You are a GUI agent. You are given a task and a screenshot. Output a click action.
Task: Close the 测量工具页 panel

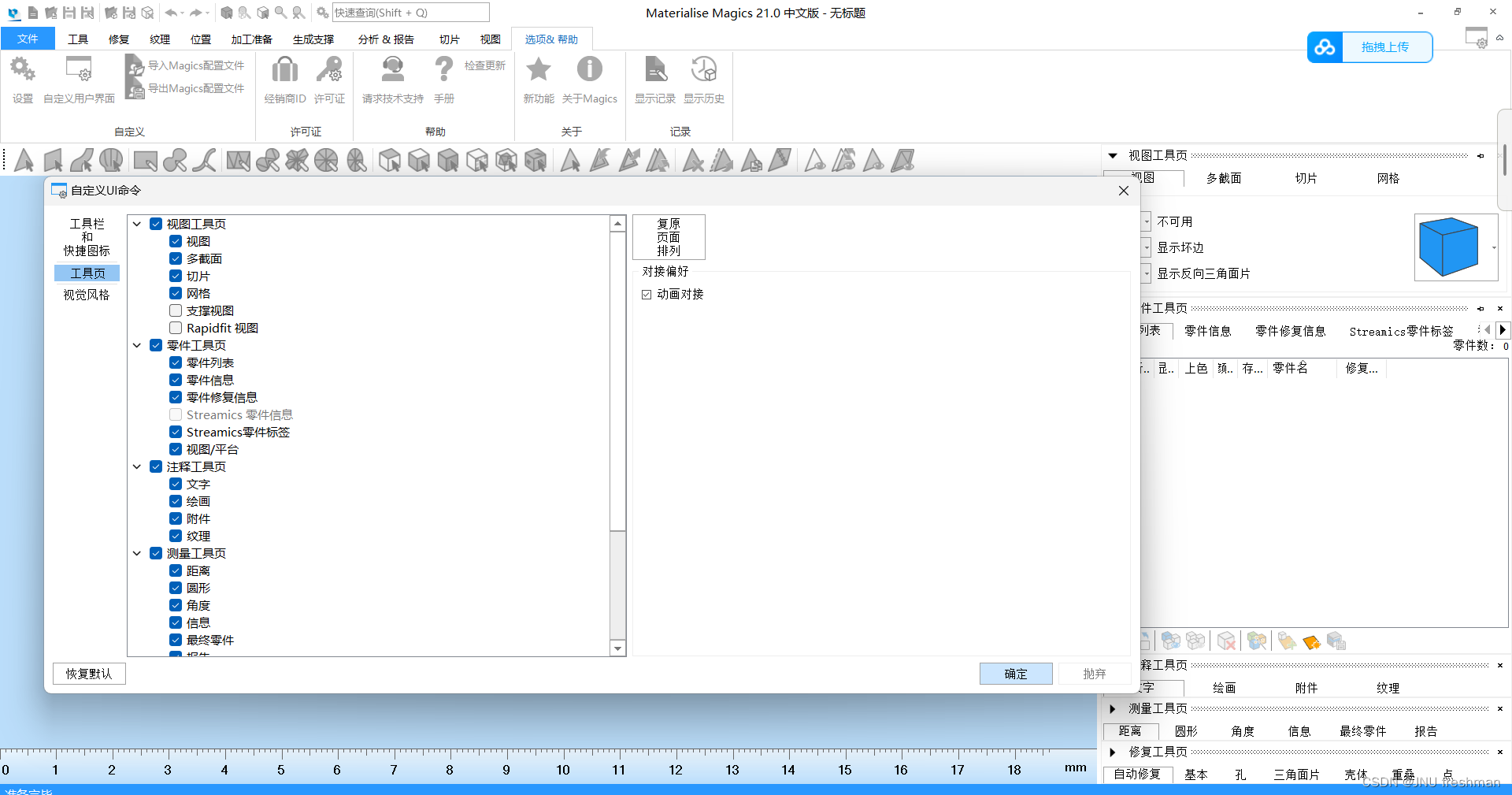click(1499, 708)
